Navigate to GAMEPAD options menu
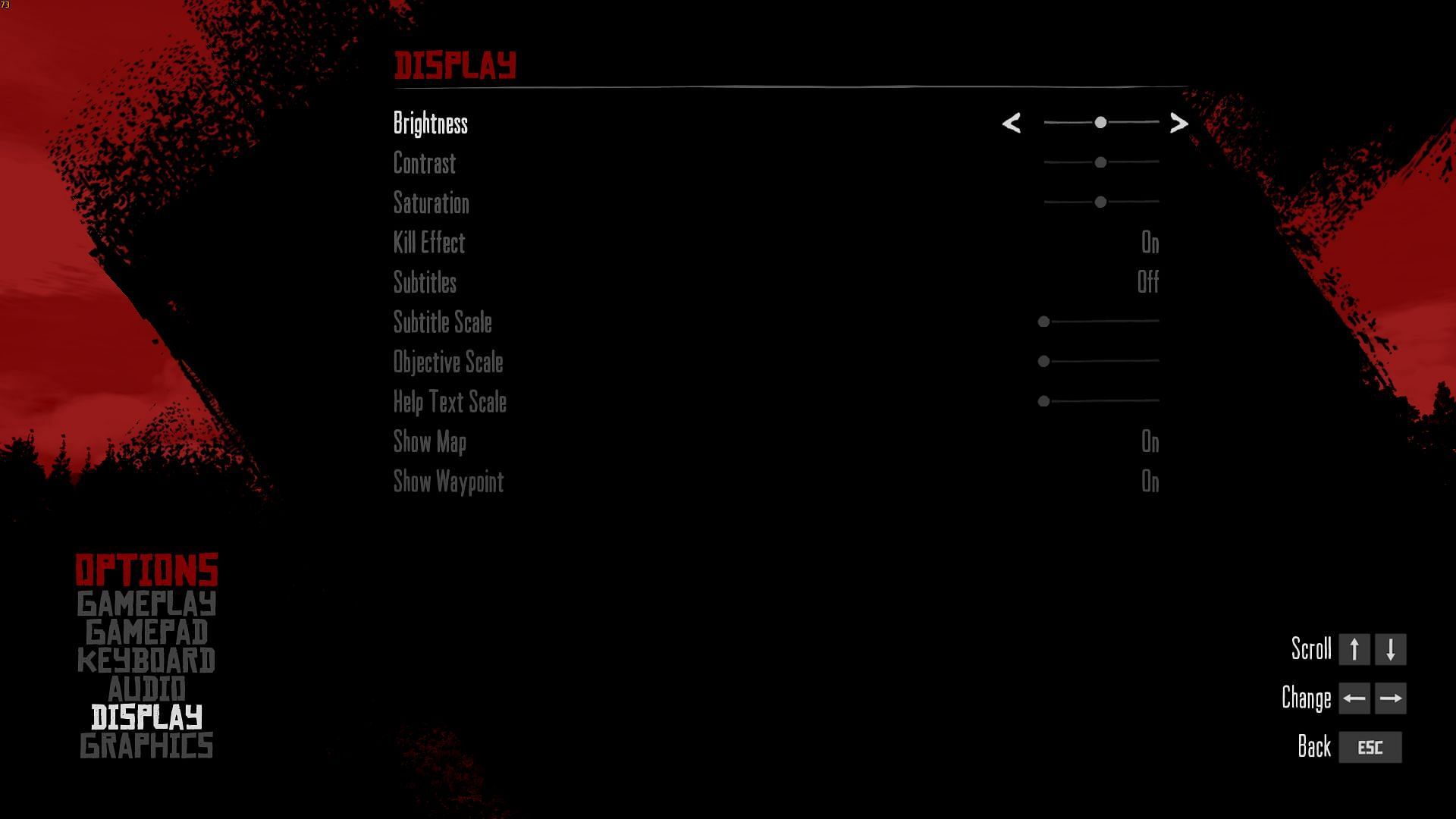1456x819 pixels. point(146,630)
